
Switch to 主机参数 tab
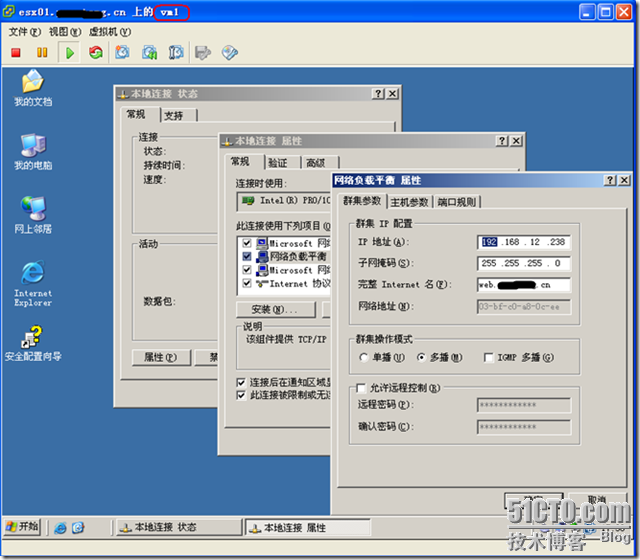(409, 202)
